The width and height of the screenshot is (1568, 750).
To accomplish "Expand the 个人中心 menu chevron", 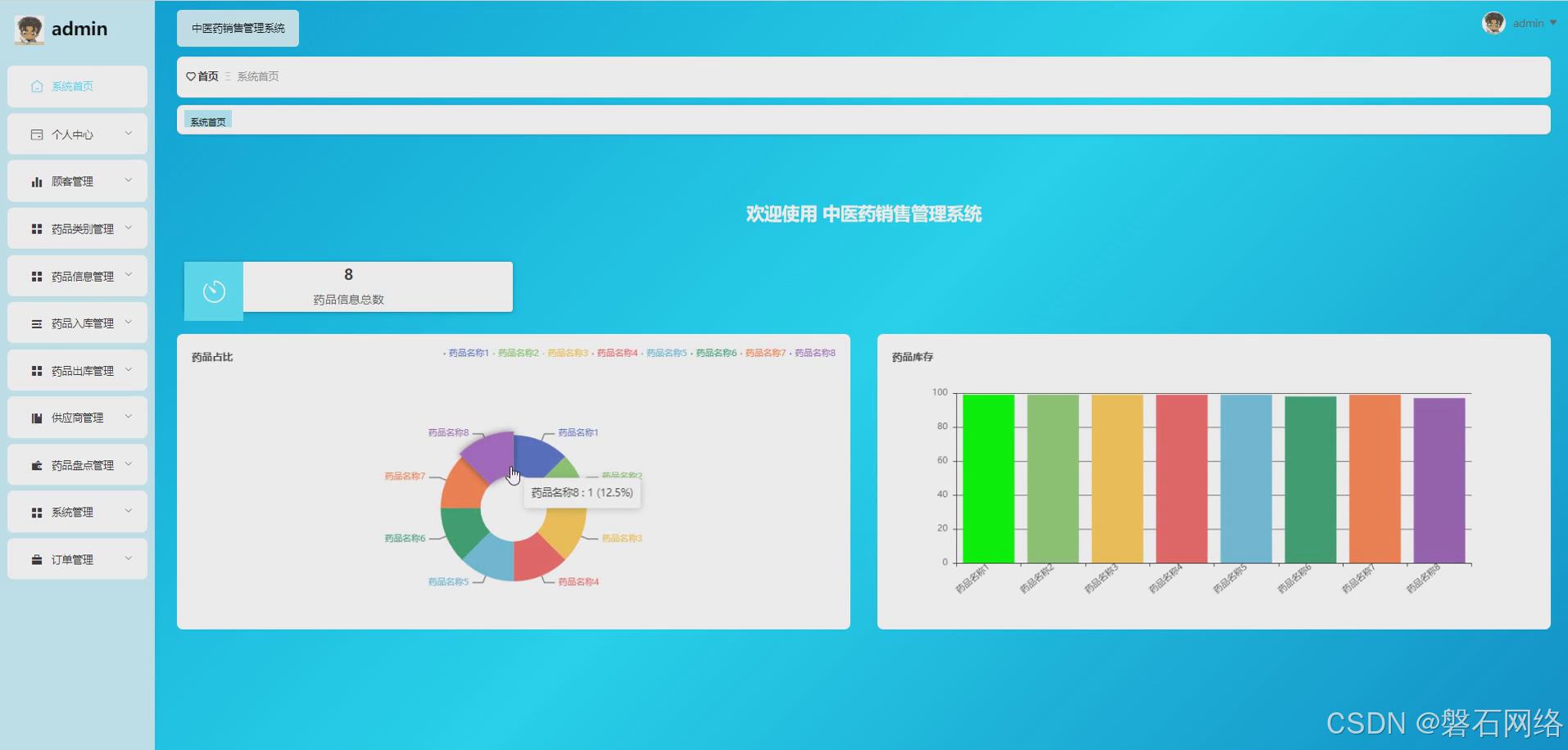I will click(129, 133).
